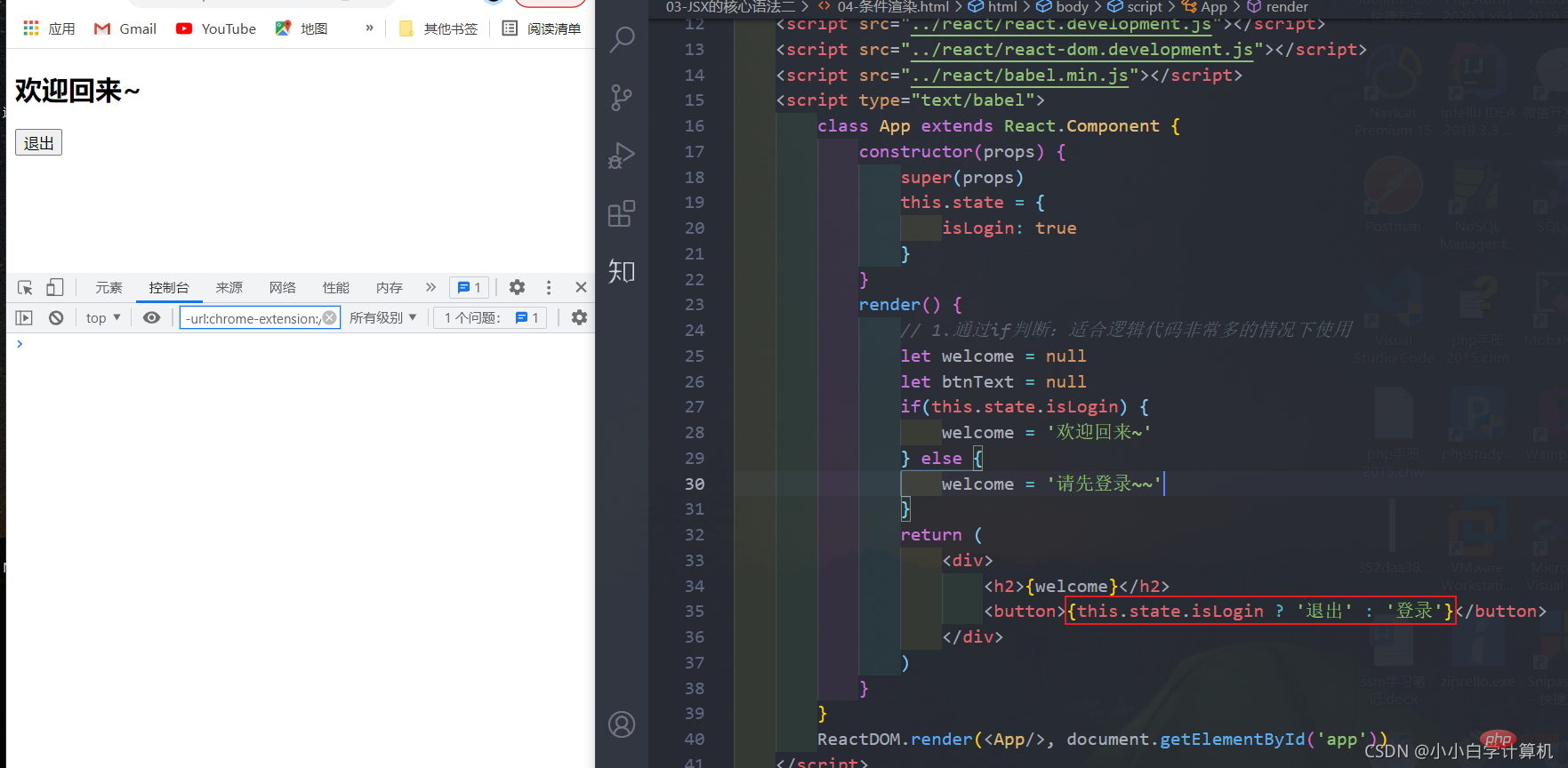
Task: Click the 'return (' statement on line 32
Action: click(942, 535)
